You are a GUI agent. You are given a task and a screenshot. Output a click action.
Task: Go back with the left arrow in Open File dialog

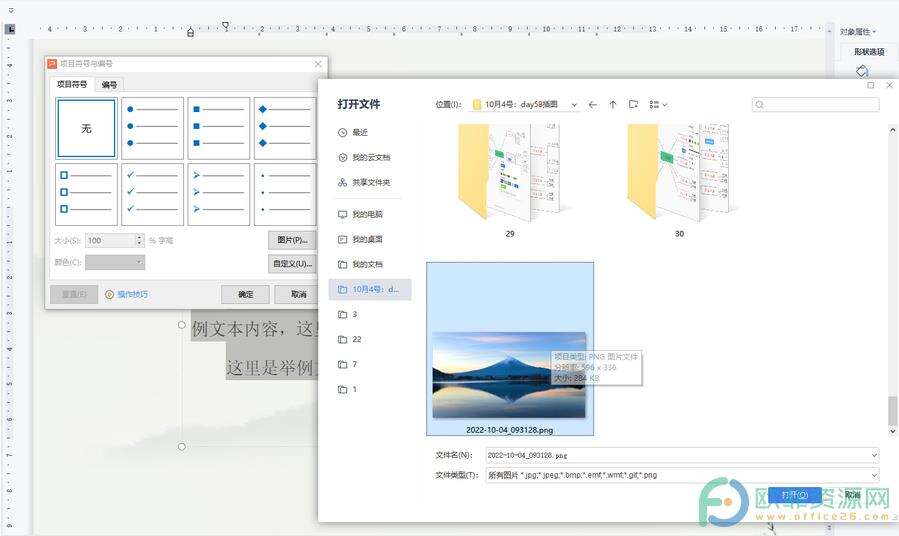pos(593,104)
